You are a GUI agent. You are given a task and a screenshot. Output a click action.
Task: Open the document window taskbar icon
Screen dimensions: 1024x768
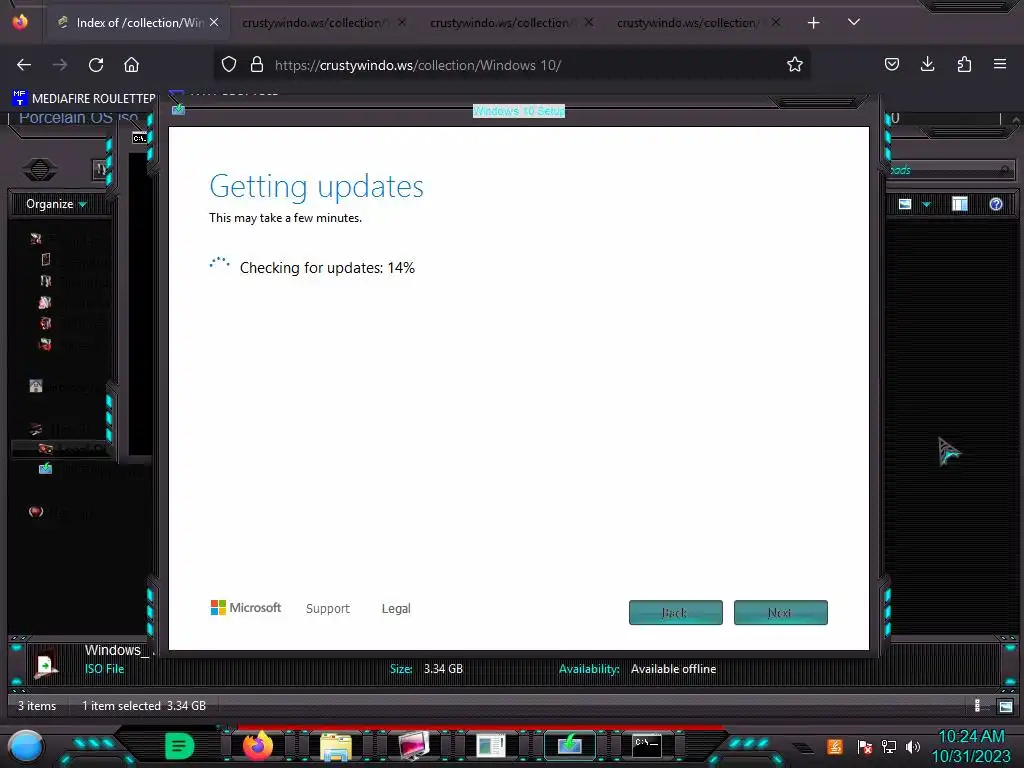pos(490,746)
